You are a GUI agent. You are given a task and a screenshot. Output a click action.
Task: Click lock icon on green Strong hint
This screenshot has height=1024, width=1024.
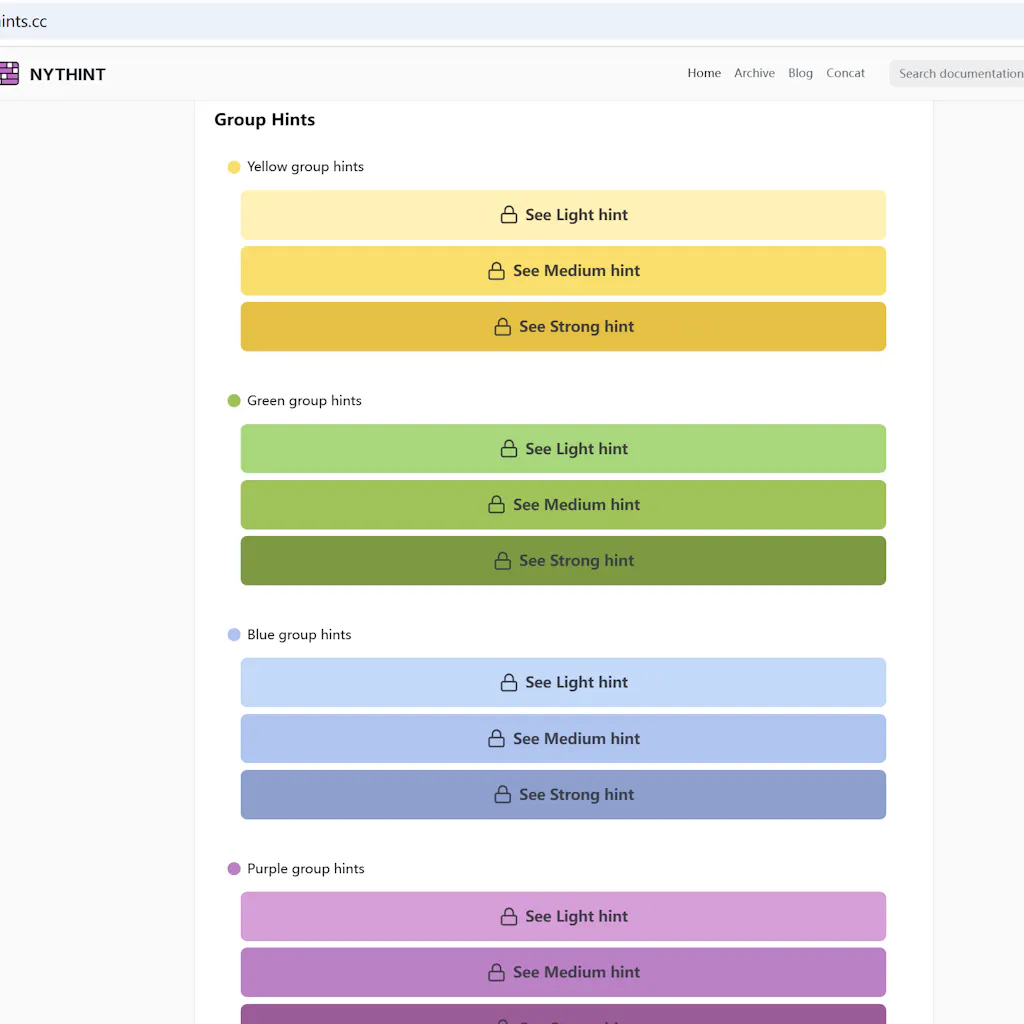(503, 561)
